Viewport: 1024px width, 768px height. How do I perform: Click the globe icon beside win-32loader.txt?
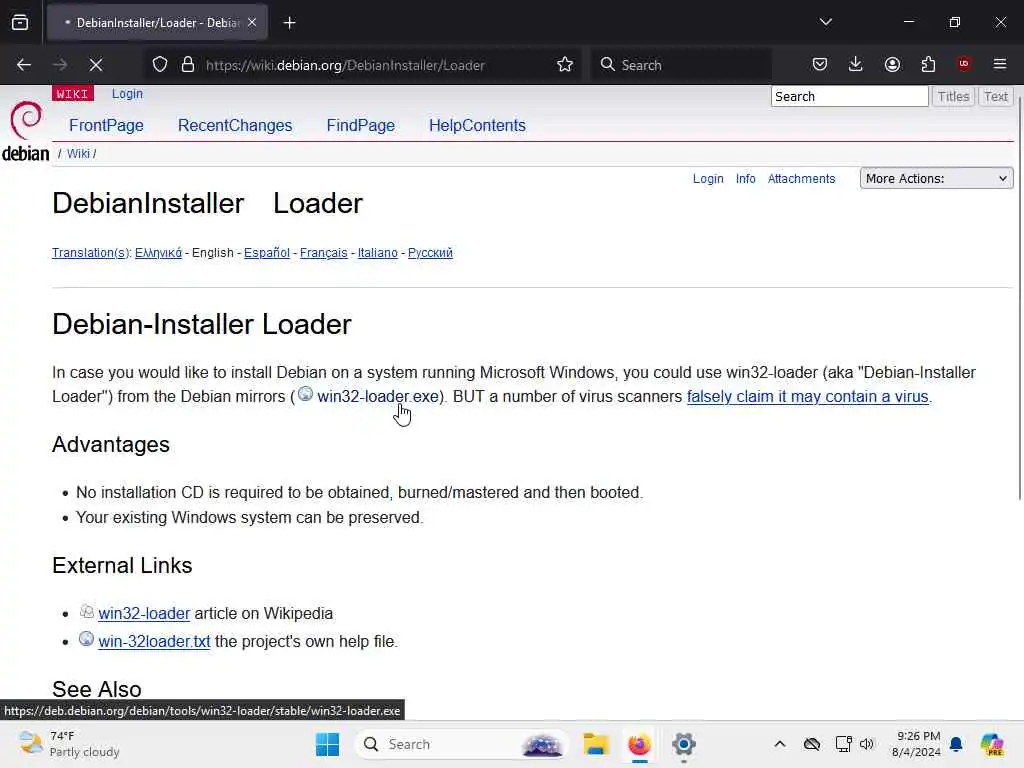[x=86, y=639]
